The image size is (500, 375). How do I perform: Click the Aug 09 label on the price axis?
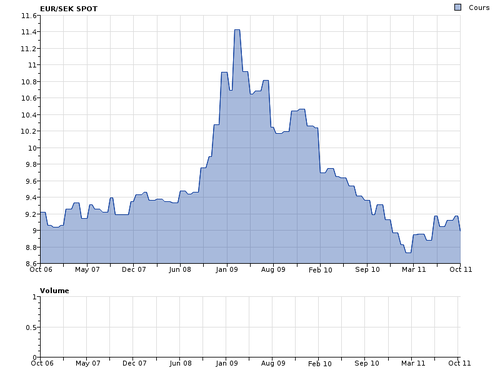tap(273, 269)
